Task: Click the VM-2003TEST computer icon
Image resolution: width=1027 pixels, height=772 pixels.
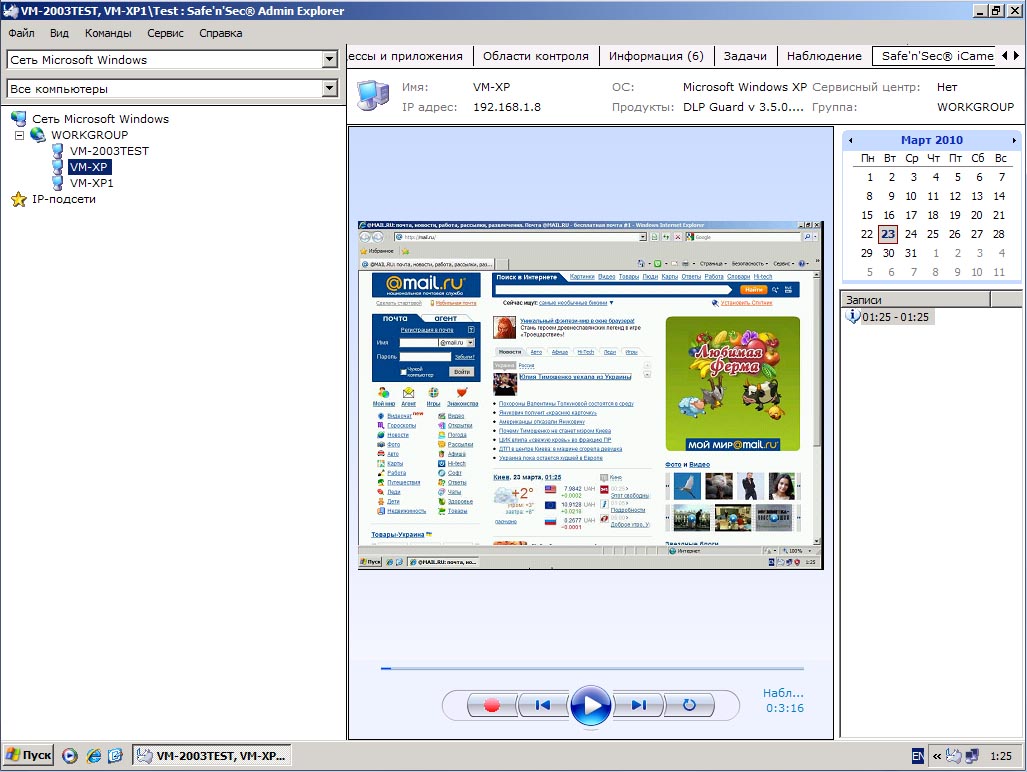Action: pyautogui.click(x=58, y=151)
